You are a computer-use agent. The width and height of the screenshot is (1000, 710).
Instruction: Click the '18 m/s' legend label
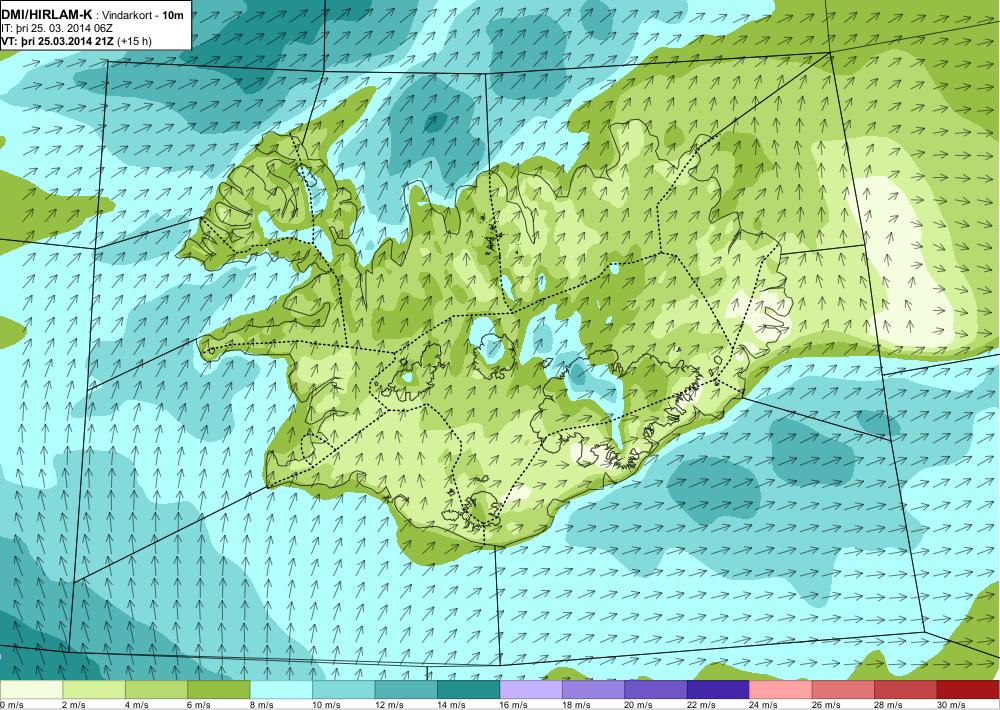coord(577,704)
